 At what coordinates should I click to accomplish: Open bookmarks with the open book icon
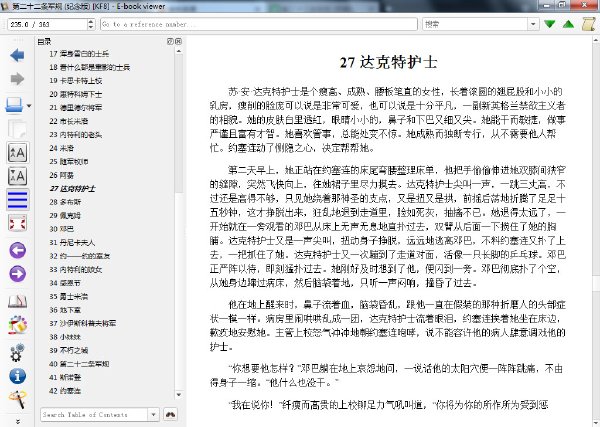tap(17, 302)
